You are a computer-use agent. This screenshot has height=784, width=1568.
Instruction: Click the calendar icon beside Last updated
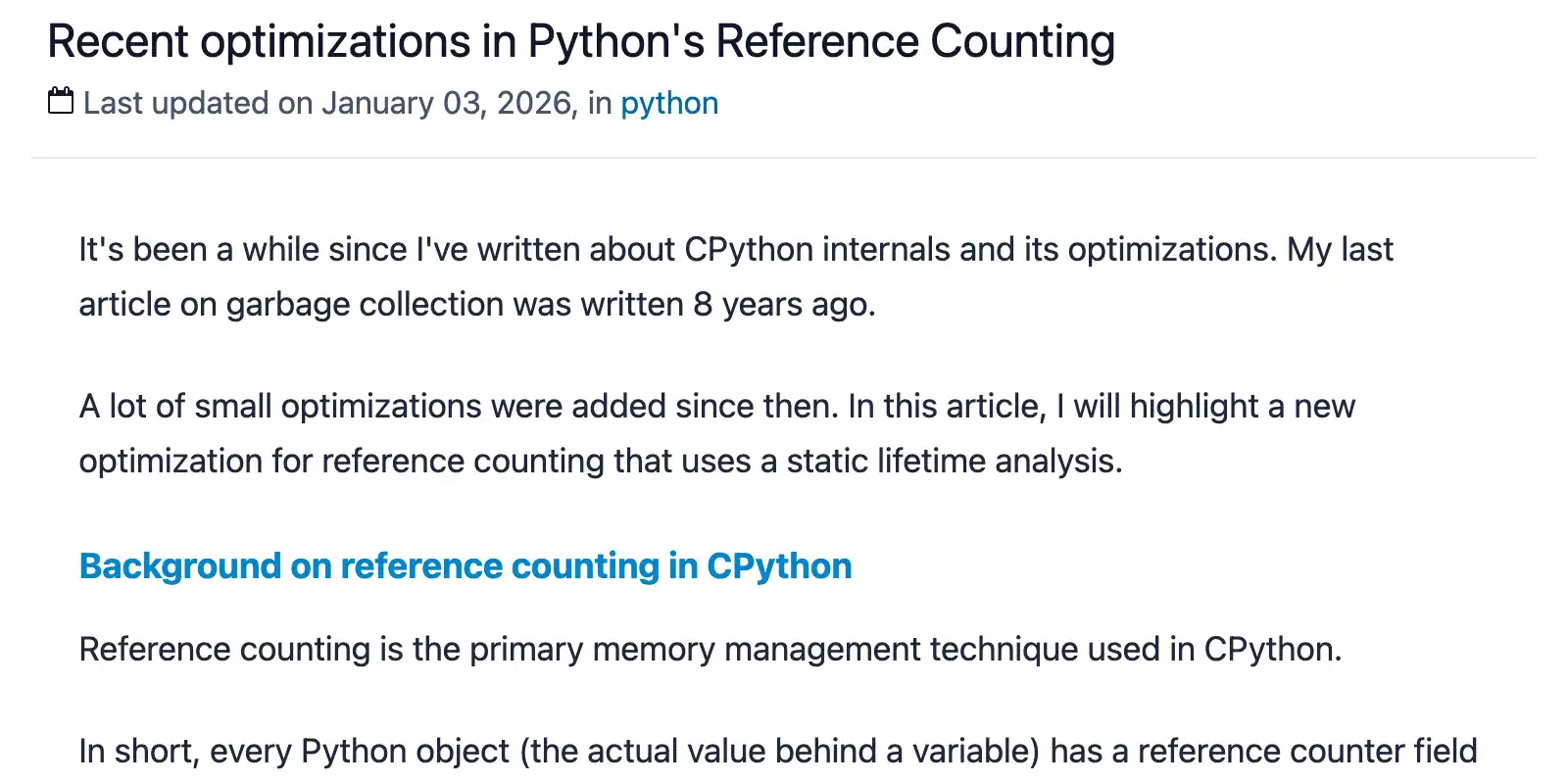point(61,101)
